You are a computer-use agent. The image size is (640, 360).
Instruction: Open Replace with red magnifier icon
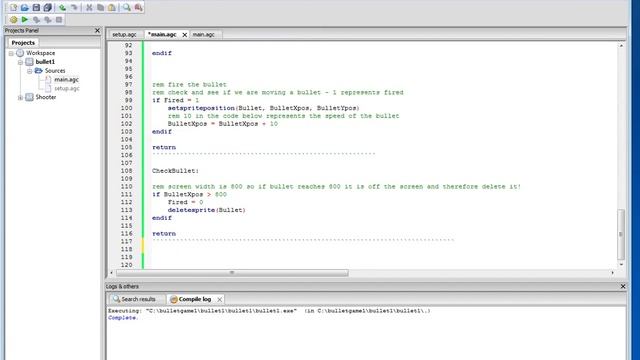(x=138, y=7)
